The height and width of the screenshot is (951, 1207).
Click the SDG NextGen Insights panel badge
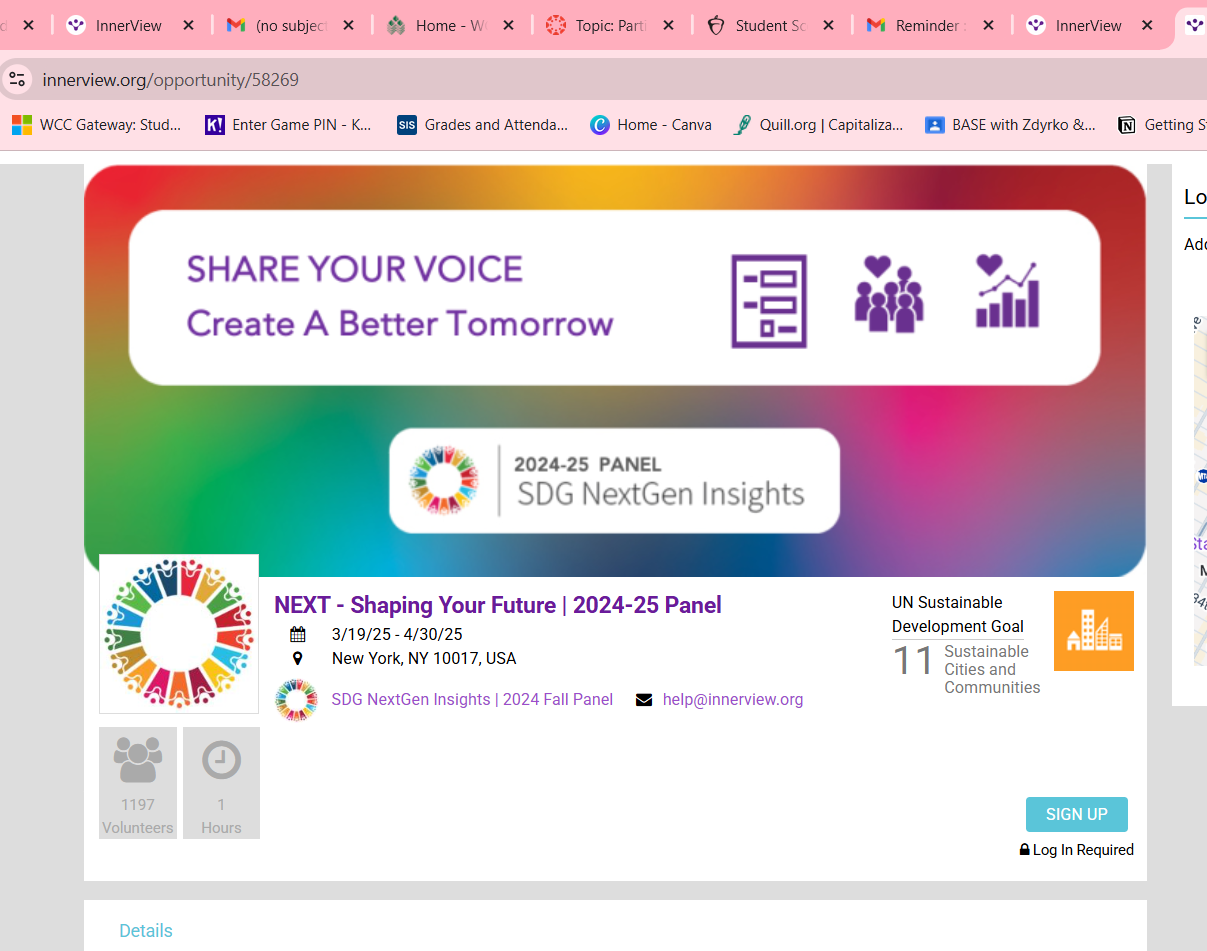tap(614, 480)
